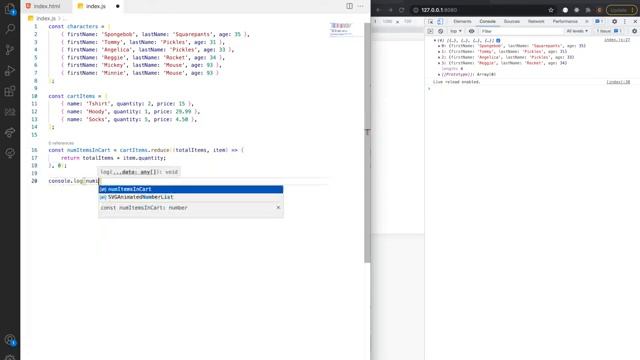Bookmark the page with star icon
Viewport: 640px width, 360px height.
point(551,10)
